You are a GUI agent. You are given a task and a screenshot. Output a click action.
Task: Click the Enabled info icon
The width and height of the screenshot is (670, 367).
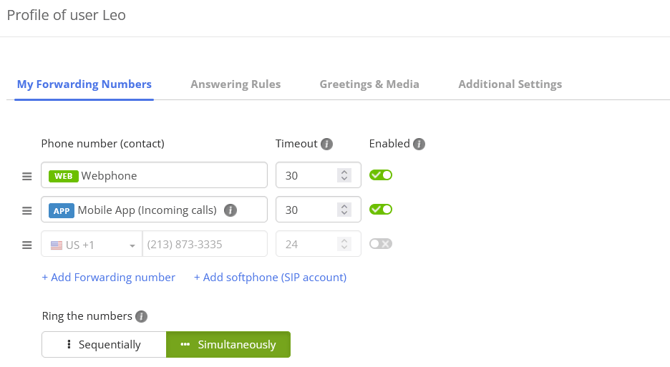419,144
